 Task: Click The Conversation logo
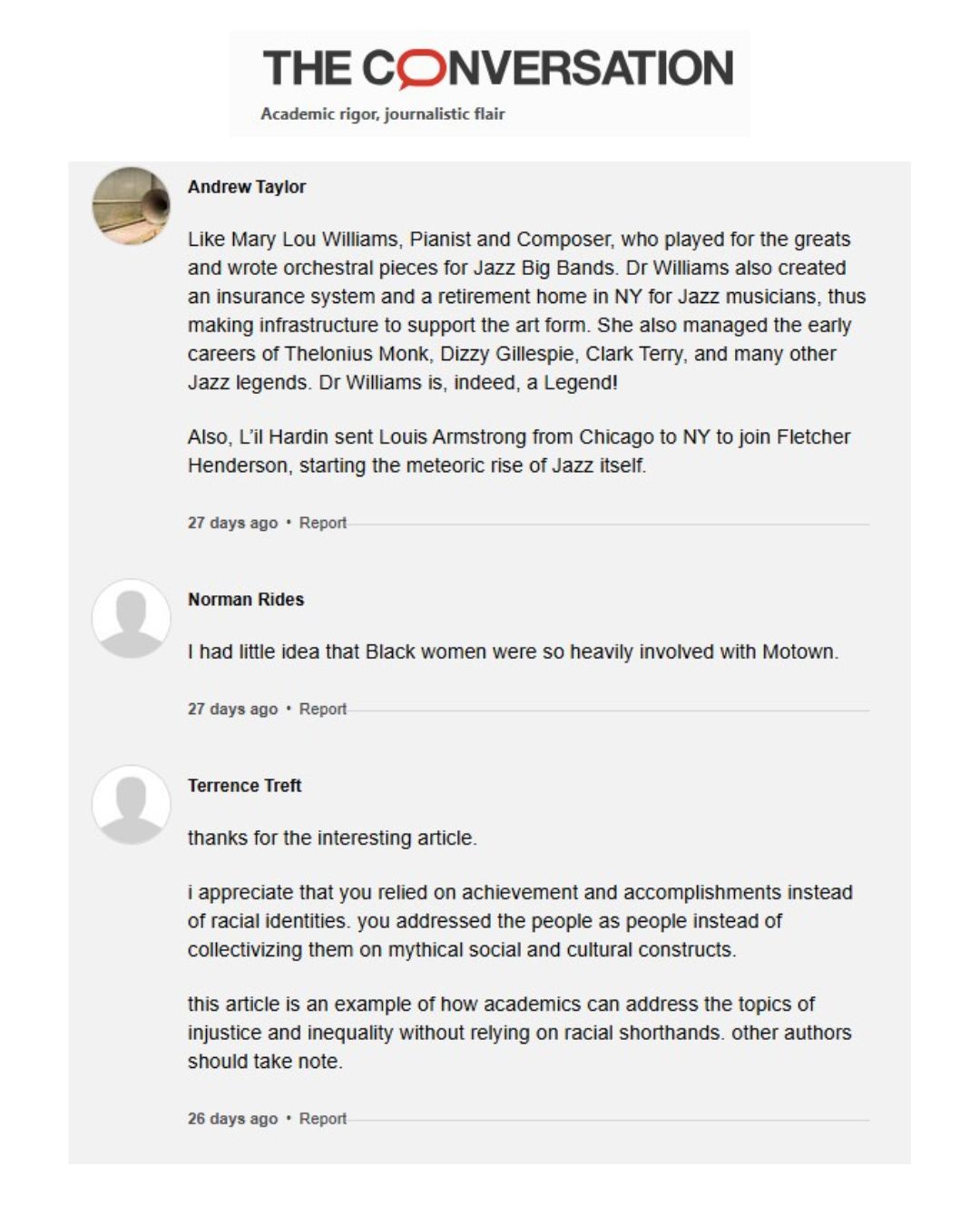pyautogui.click(x=497, y=69)
